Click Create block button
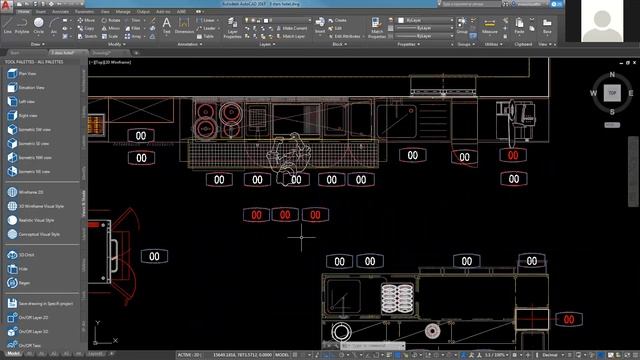This screenshot has height=360, width=640. pyautogui.click(x=337, y=20)
